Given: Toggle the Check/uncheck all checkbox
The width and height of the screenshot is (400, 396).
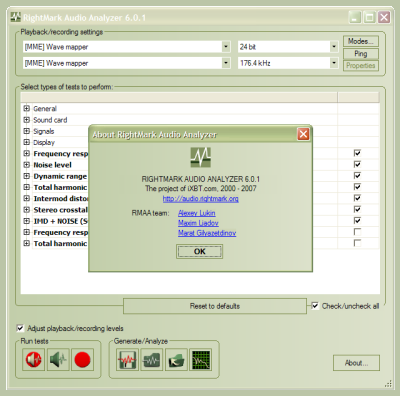Looking at the screenshot, I should [x=315, y=306].
